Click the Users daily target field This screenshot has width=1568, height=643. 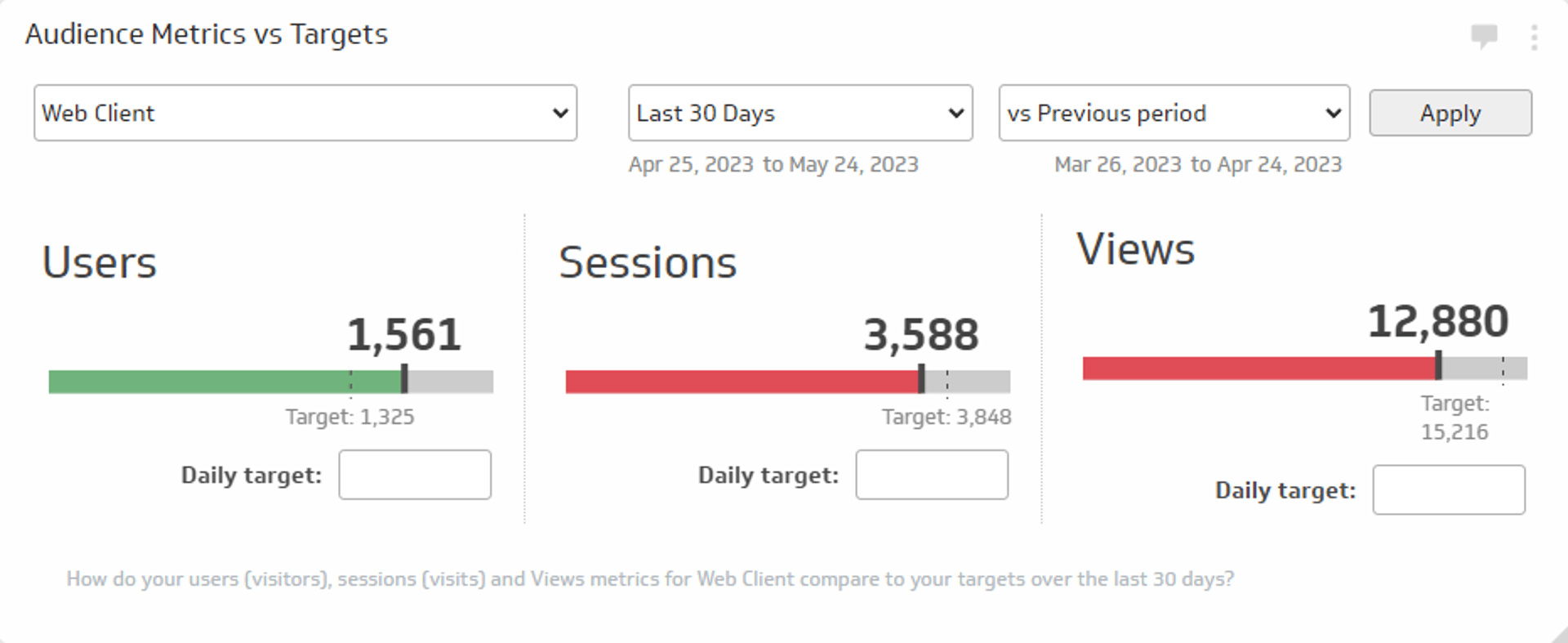point(415,475)
